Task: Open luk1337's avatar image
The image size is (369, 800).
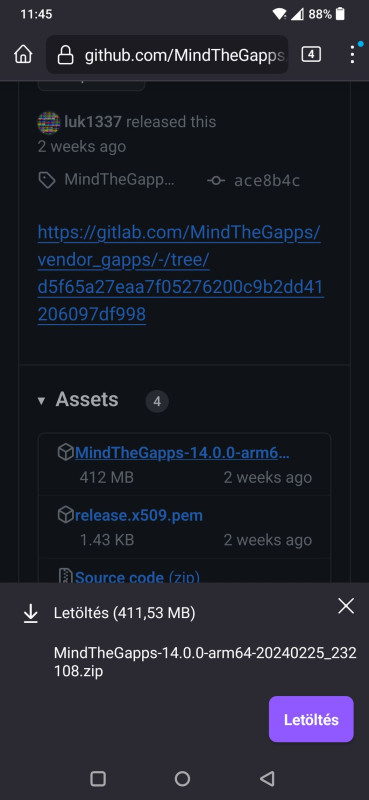Action: coord(48,122)
